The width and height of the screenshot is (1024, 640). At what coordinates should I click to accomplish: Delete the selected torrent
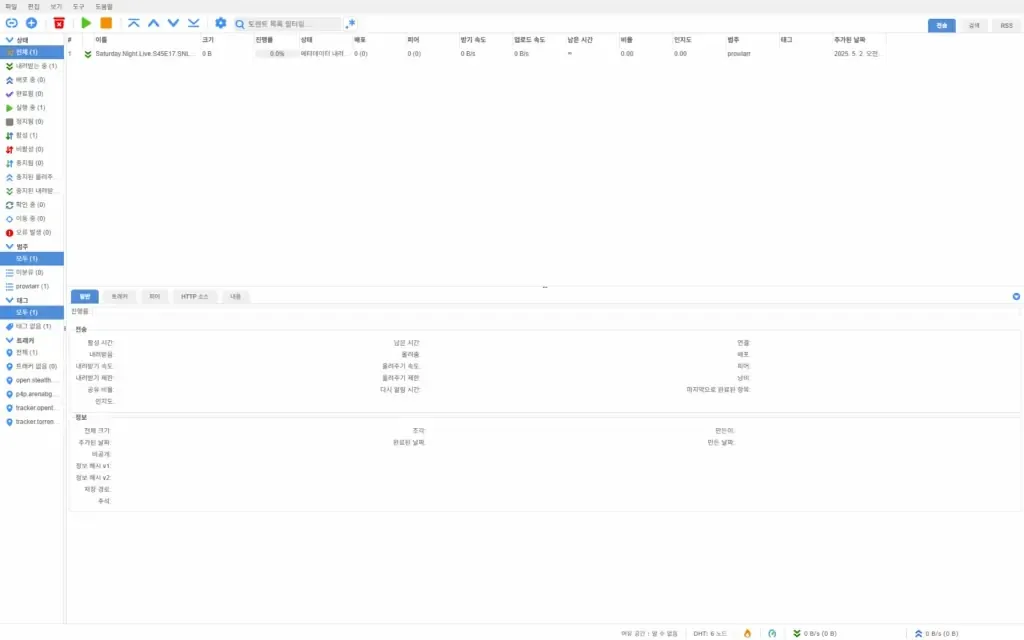(x=59, y=23)
